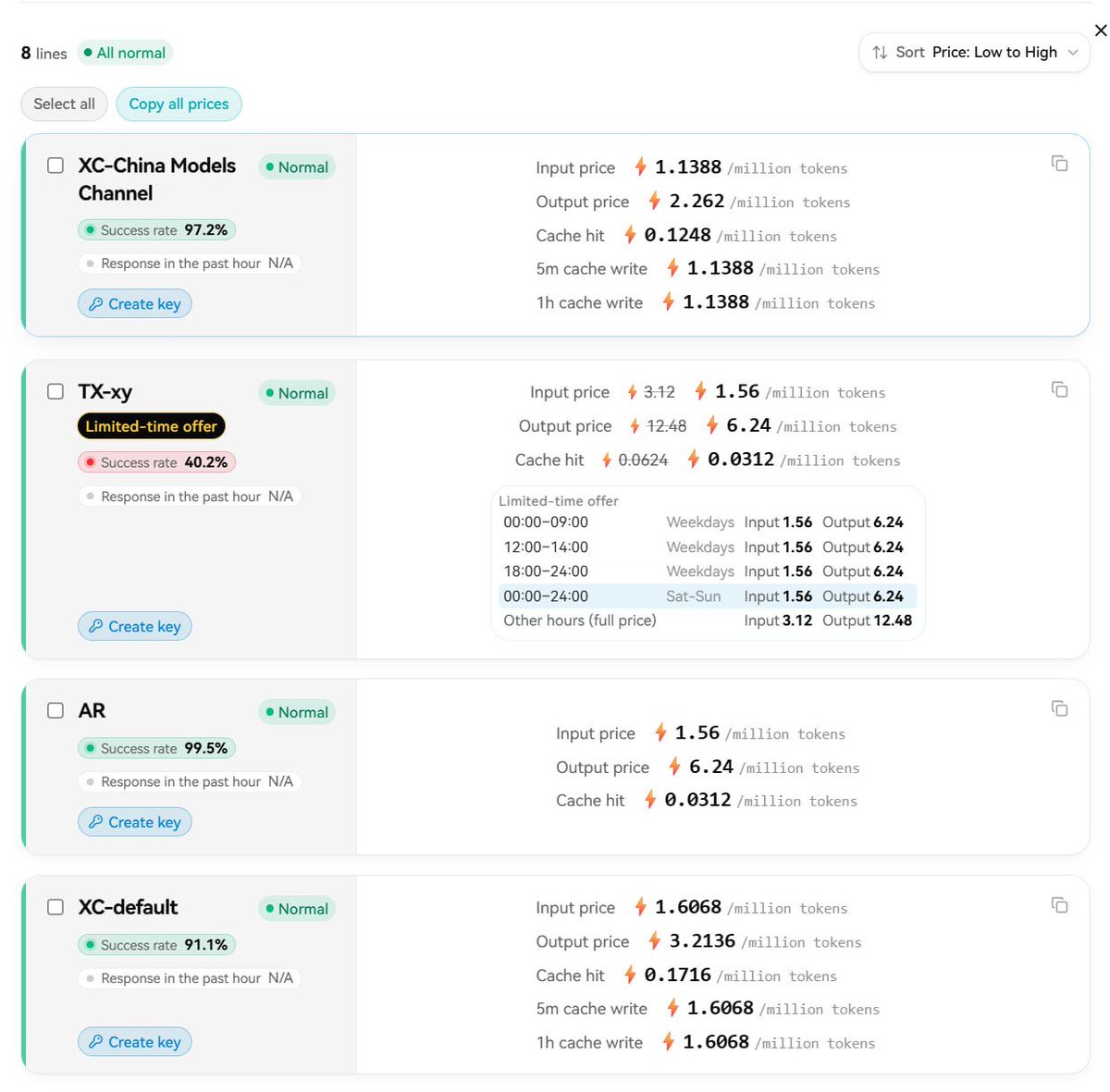Close the panel with the X icon
This screenshot has width=1110, height=1092.
[1101, 31]
